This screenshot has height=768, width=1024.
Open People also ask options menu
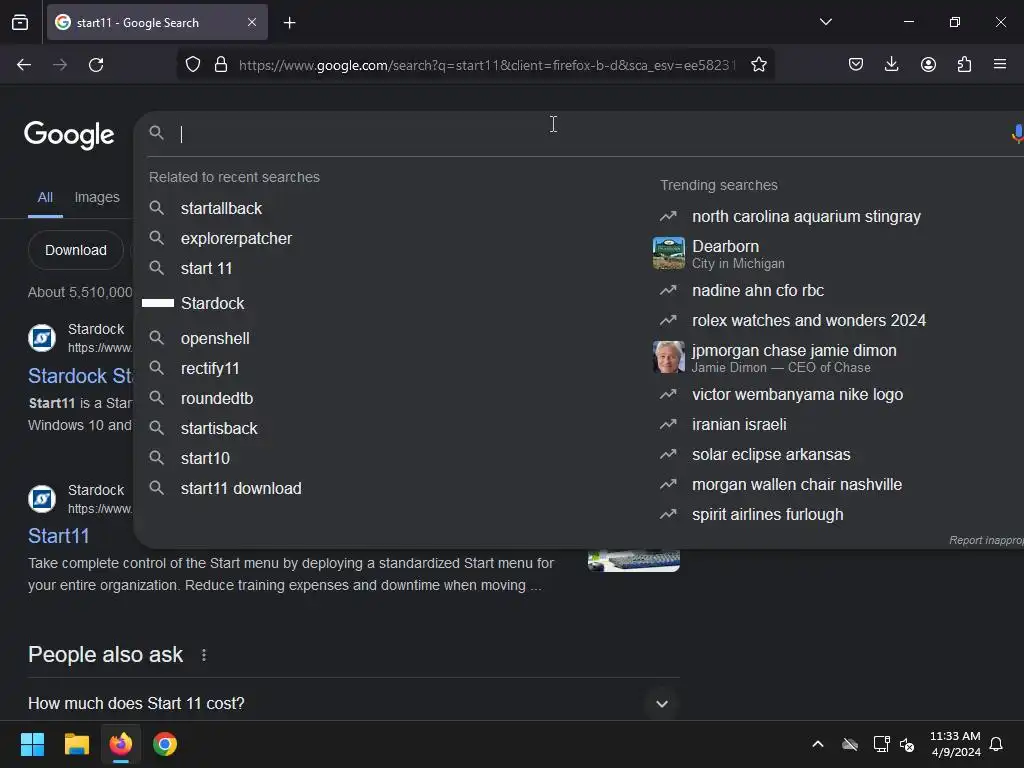pos(204,655)
